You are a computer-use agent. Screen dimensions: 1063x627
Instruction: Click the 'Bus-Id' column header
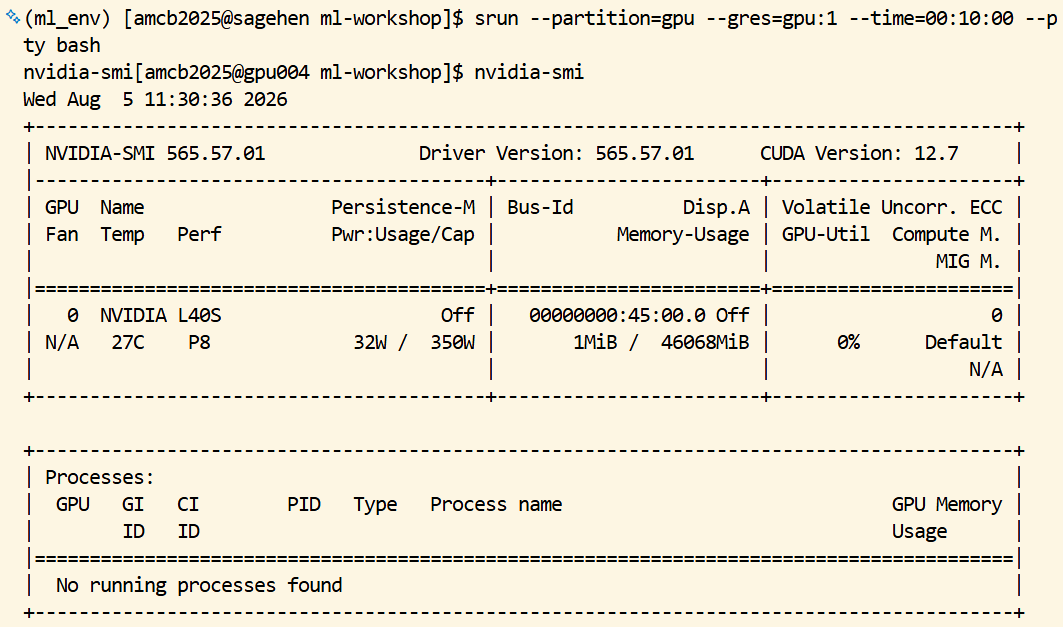click(540, 207)
